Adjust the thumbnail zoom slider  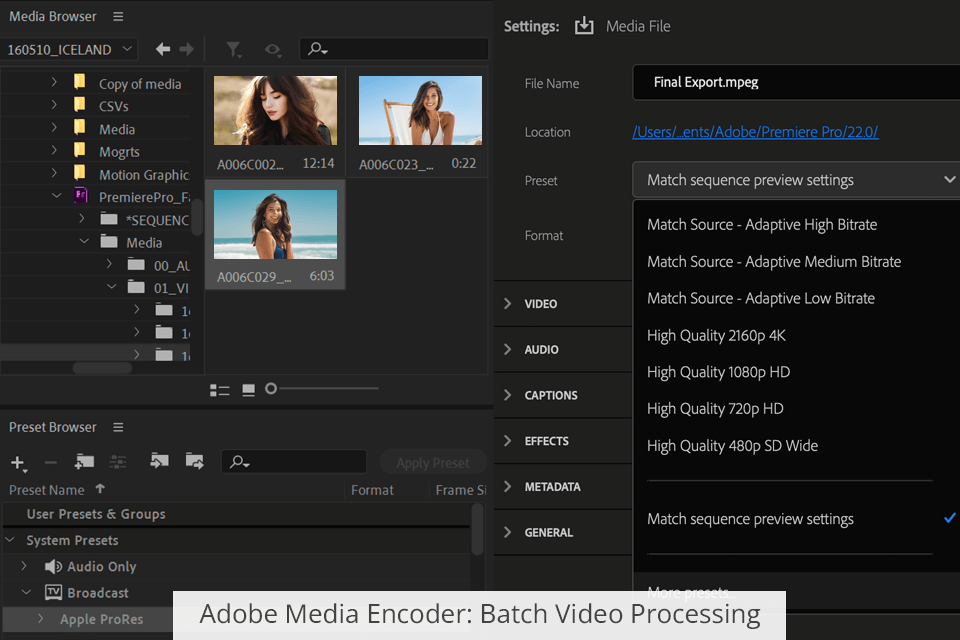271,388
